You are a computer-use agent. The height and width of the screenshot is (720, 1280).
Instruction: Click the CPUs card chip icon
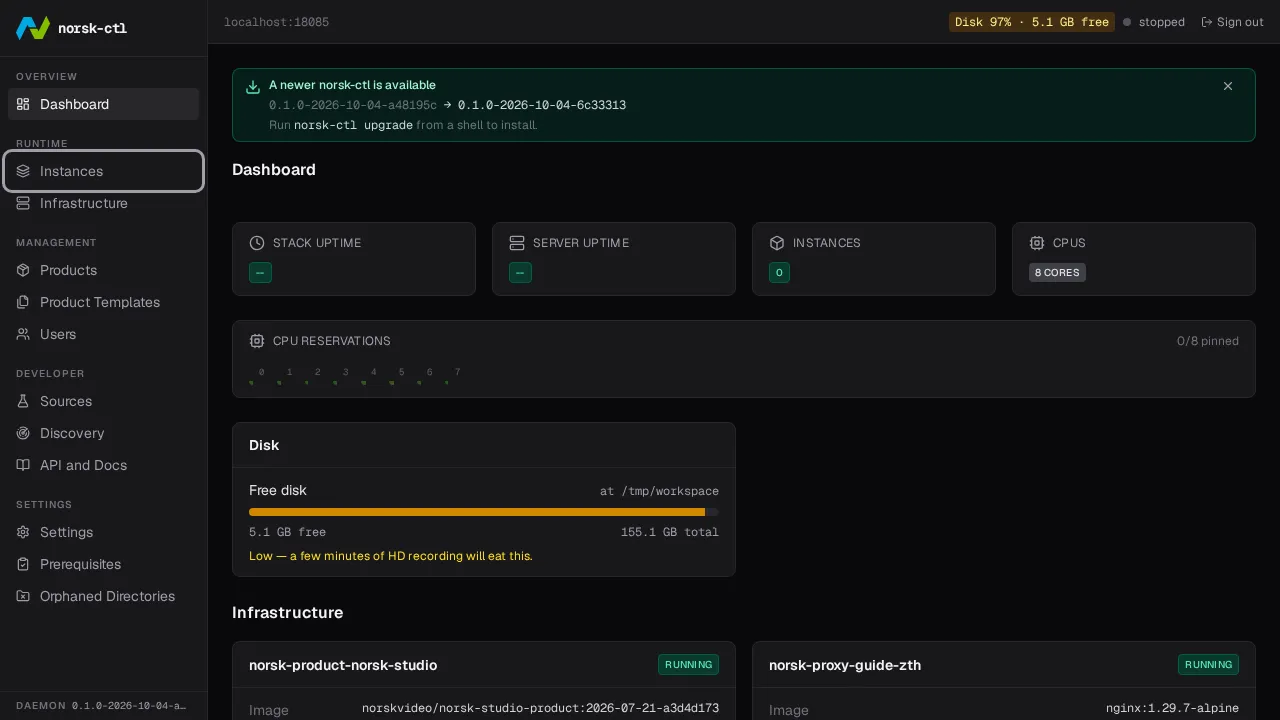coord(1037,243)
